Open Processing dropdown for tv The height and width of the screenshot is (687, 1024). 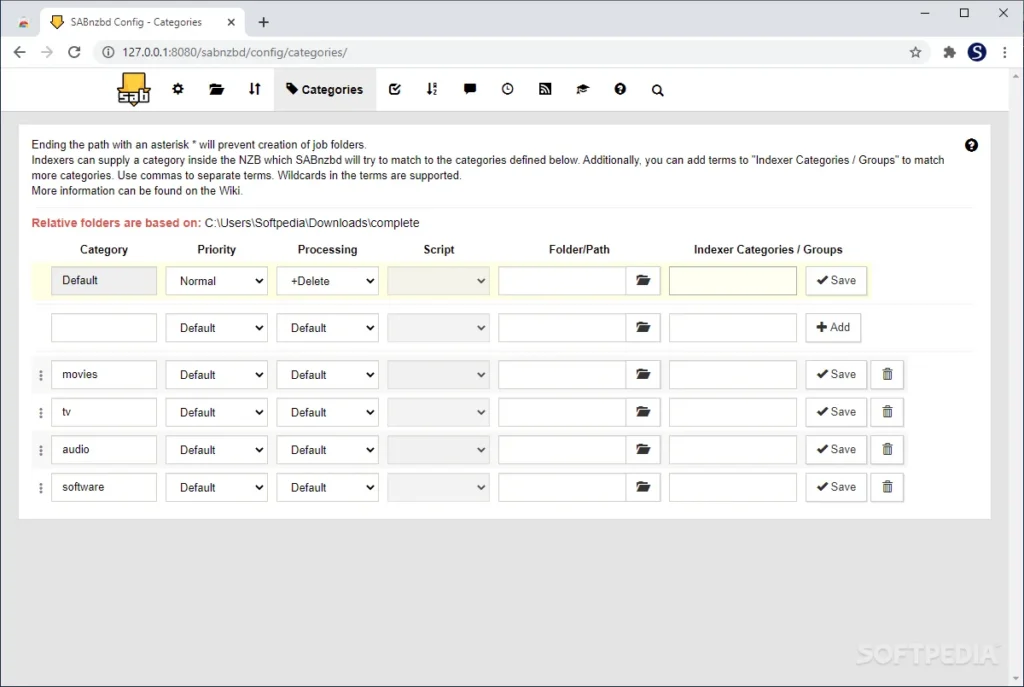point(327,412)
